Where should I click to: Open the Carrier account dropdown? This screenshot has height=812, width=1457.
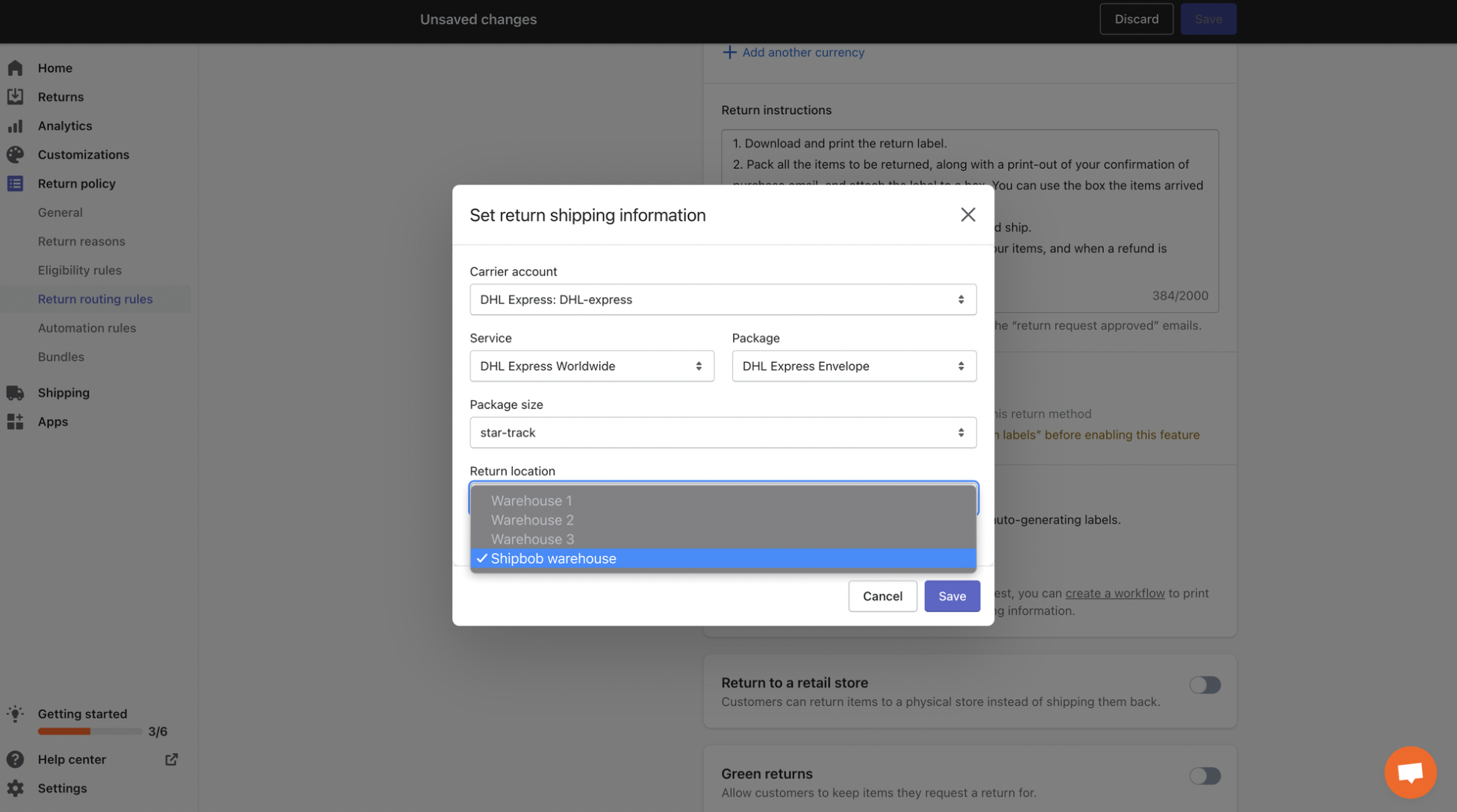[722, 299]
